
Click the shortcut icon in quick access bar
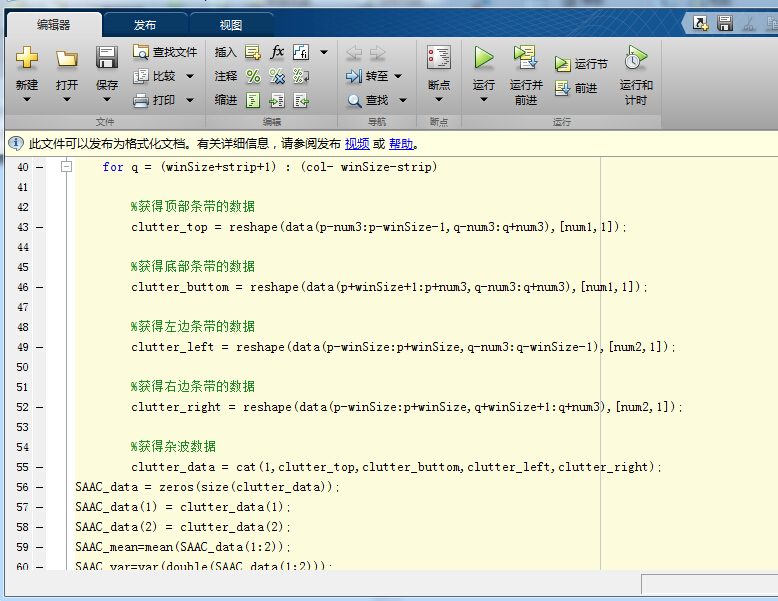click(x=701, y=23)
